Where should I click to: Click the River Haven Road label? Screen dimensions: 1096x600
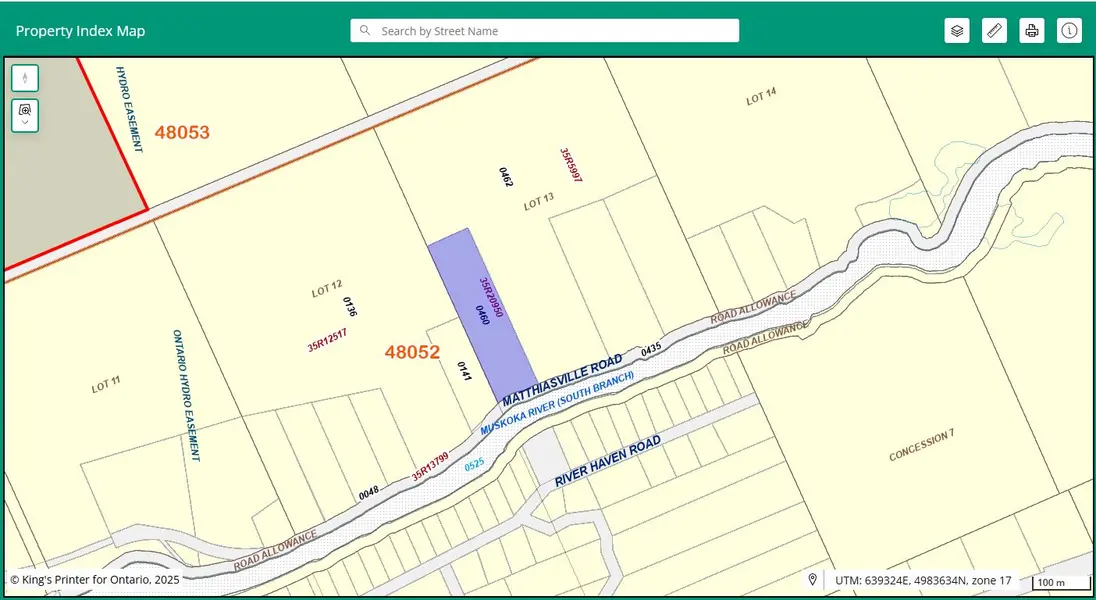pyautogui.click(x=608, y=461)
